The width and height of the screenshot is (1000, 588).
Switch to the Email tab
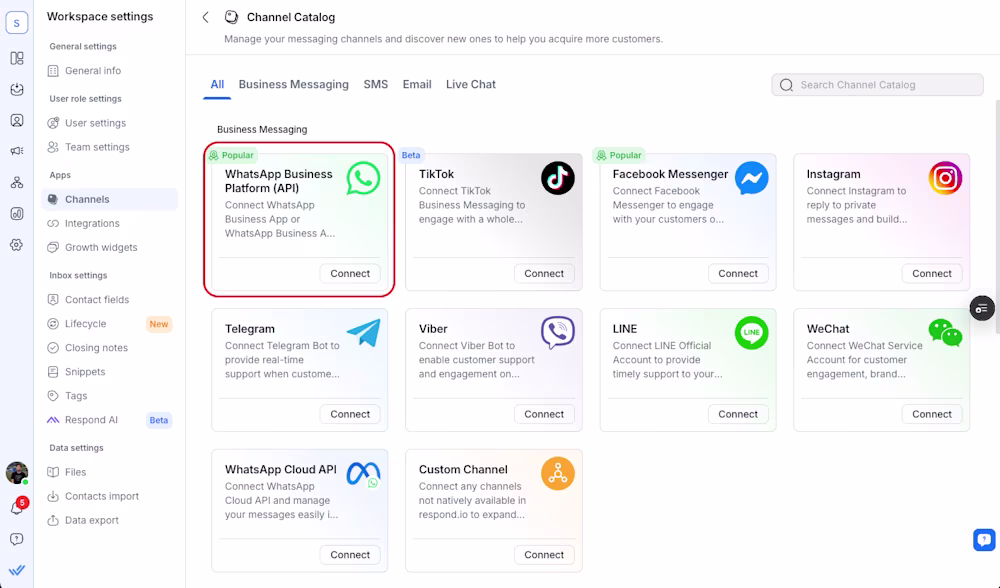417,84
